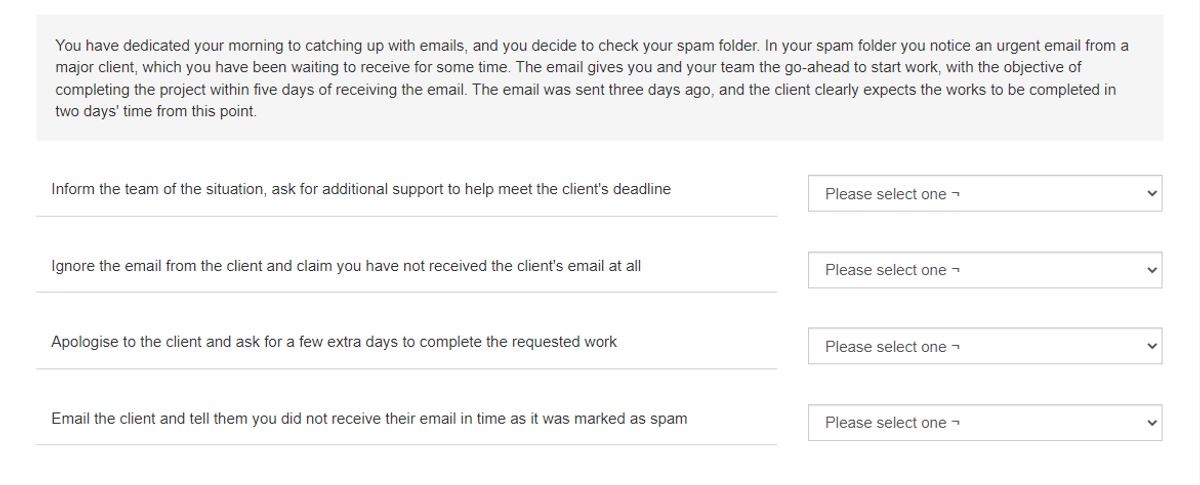The image size is (1200, 485).
Task: Open the dropdown for "Apologise to the client" statement
Action: [984, 347]
